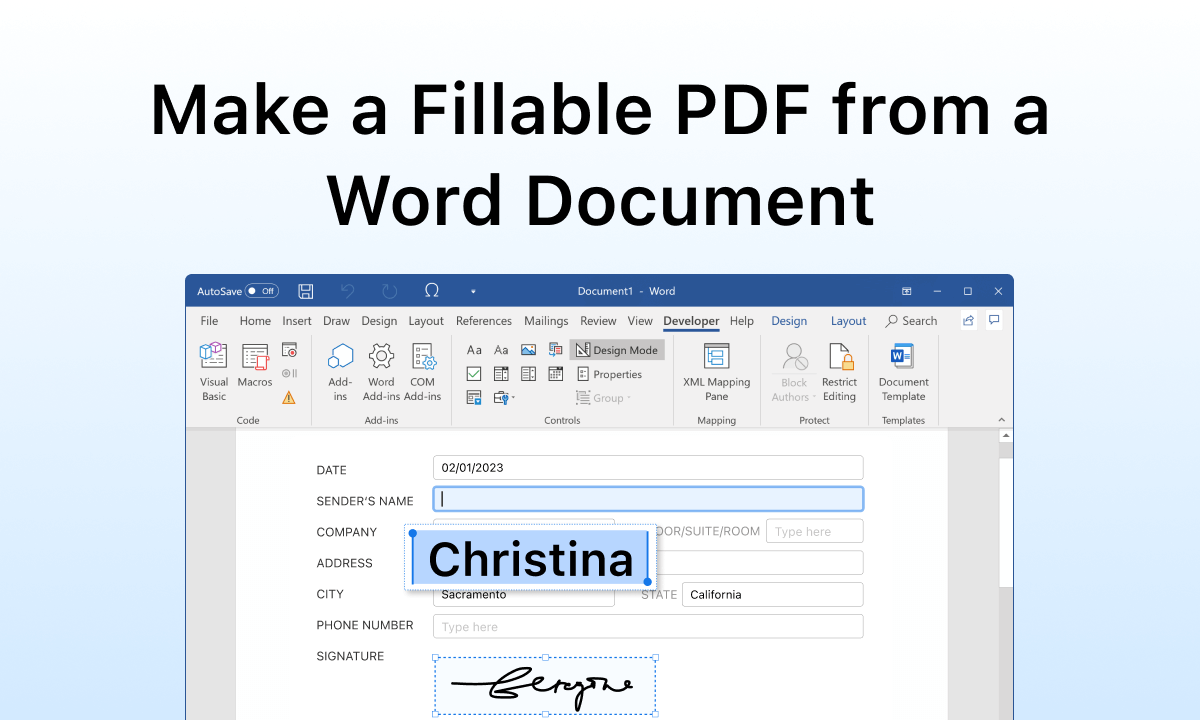The image size is (1200, 720).
Task: Insert a Picture content control
Action: point(527,349)
